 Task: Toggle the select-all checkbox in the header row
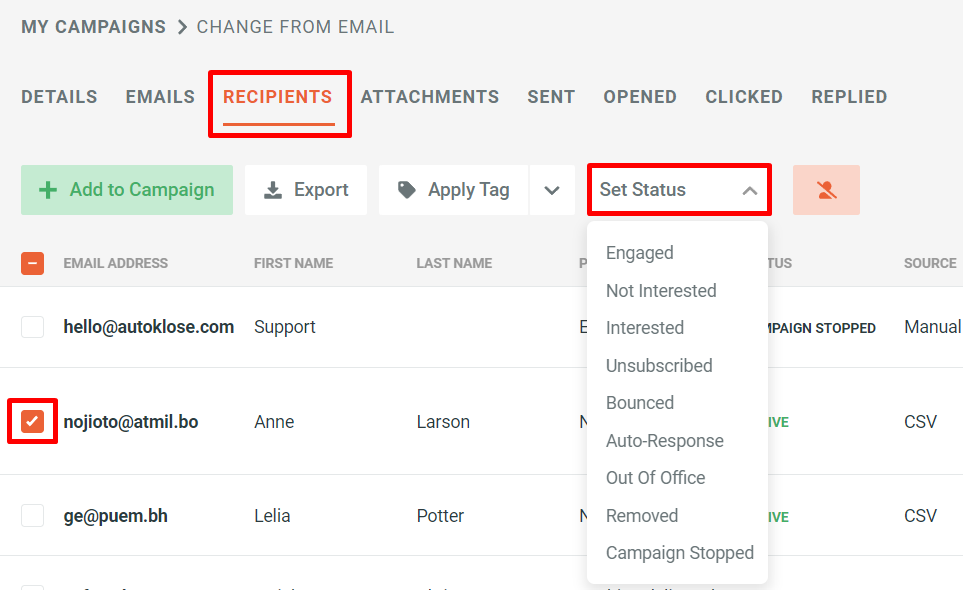pyautogui.click(x=32, y=263)
